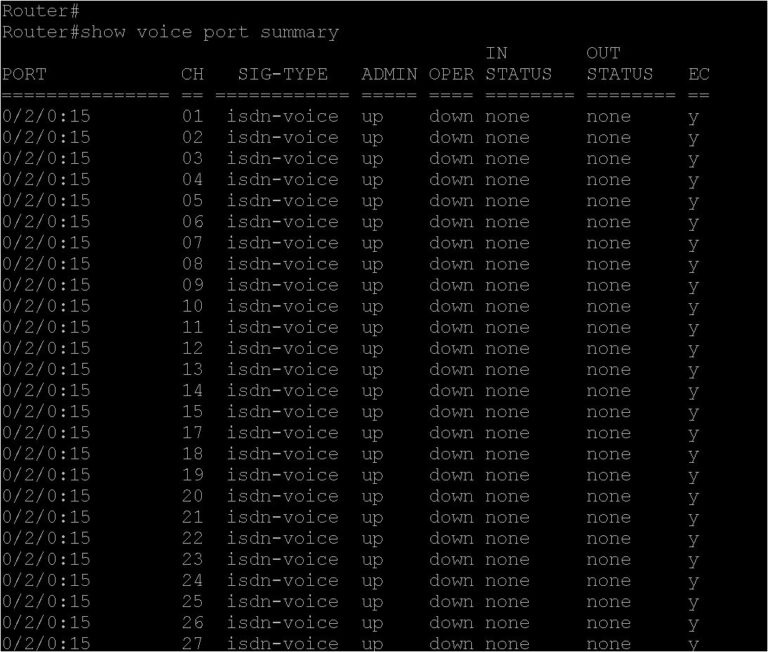Click the 'down' oper status for channel 20
768x652 pixels.
click(451, 496)
